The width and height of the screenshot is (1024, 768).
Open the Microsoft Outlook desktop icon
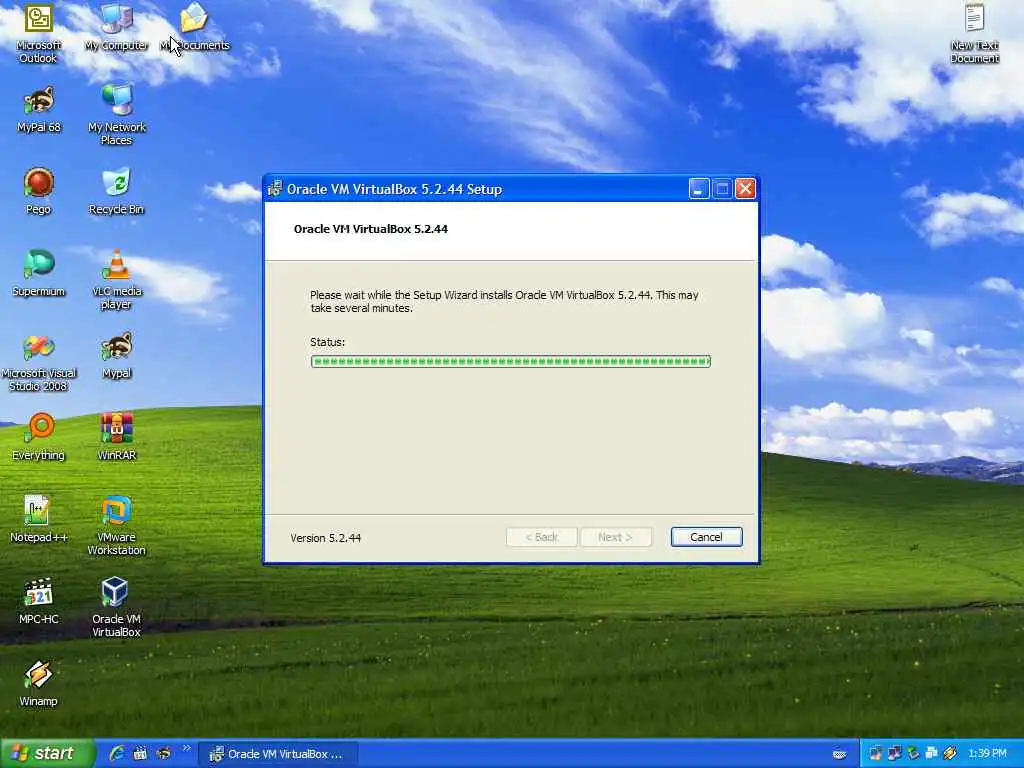pyautogui.click(x=39, y=33)
